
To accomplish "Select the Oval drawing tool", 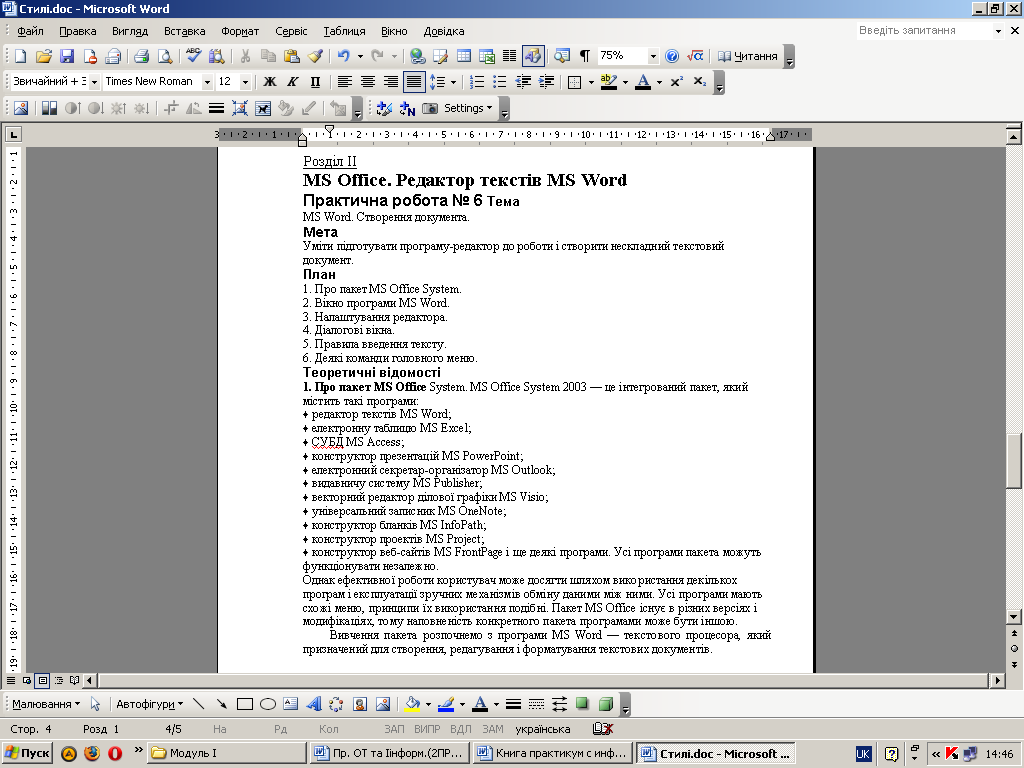I will (x=268, y=704).
